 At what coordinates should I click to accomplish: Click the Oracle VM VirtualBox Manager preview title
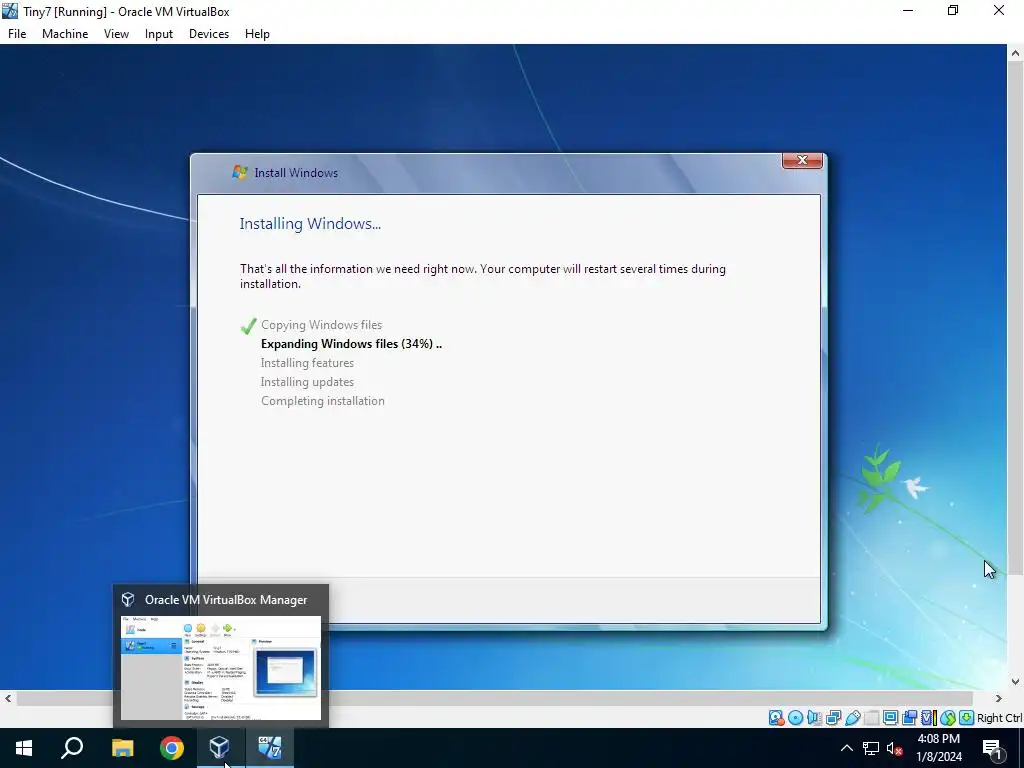tap(226, 600)
